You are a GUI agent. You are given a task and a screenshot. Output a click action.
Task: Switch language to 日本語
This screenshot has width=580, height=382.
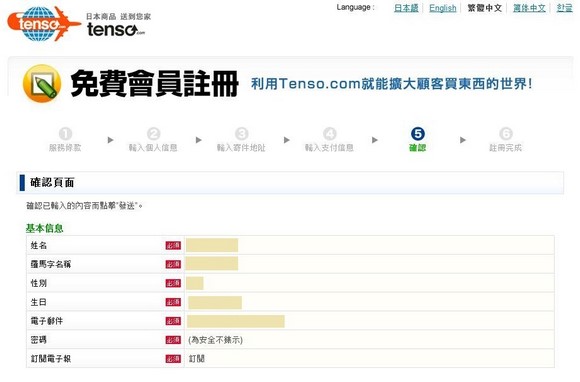pos(406,8)
